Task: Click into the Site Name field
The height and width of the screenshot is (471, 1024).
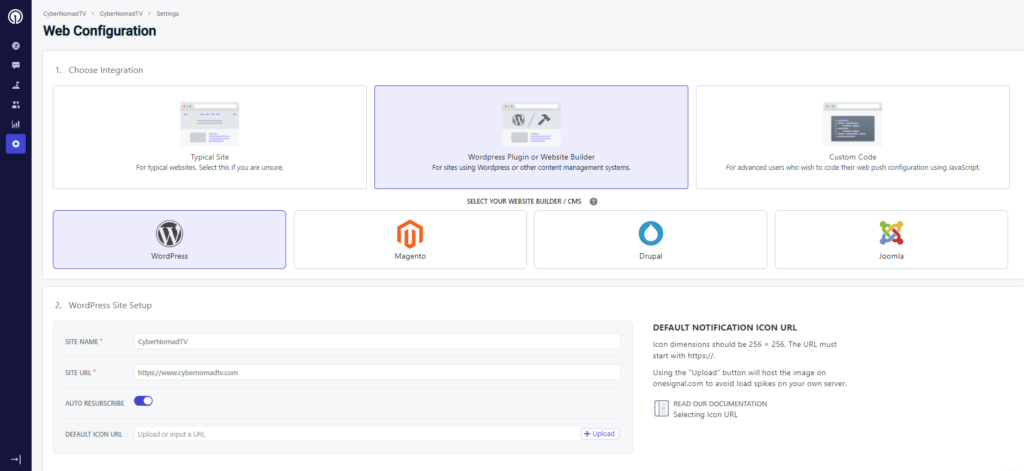Action: (378, 341)
